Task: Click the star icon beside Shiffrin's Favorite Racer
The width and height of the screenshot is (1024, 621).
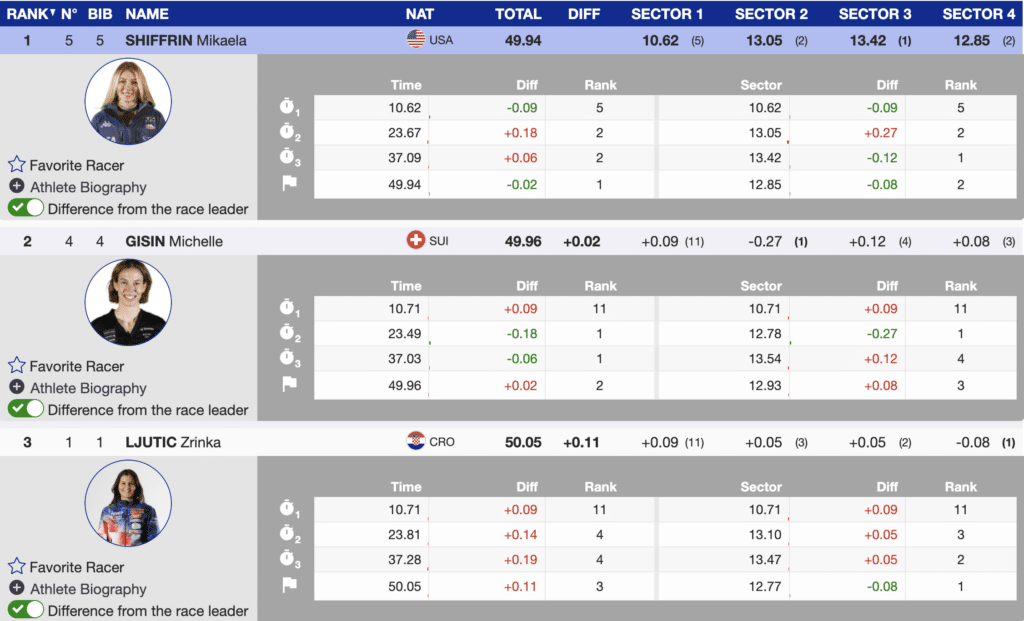Action: 17,165
